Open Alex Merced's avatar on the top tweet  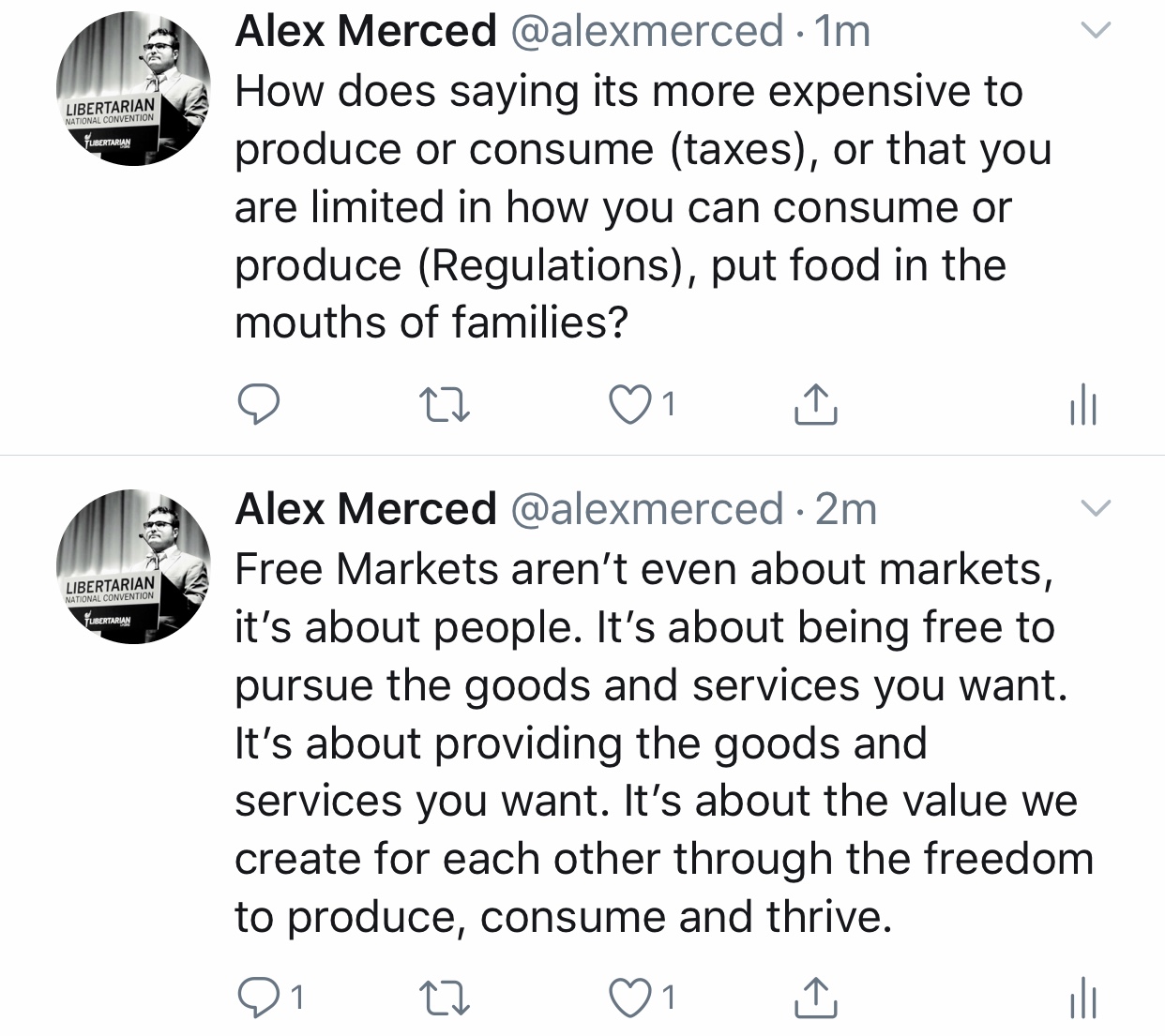(133, 89)
